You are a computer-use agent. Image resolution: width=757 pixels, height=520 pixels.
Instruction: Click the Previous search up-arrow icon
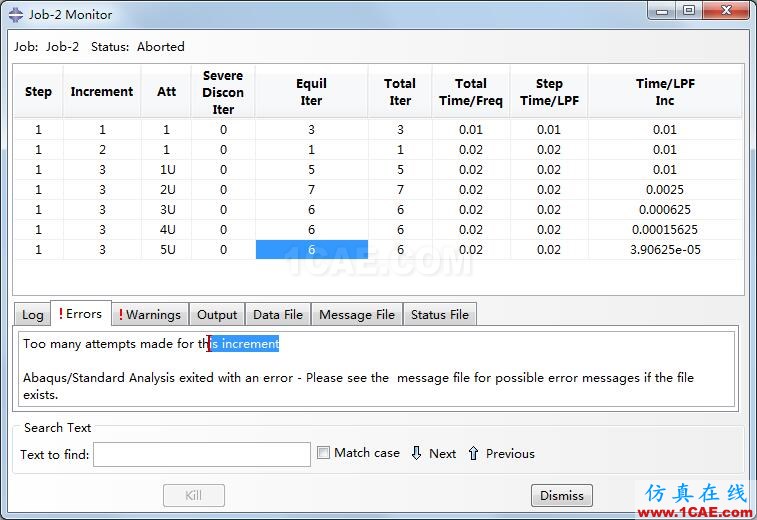tap(473, 453)
